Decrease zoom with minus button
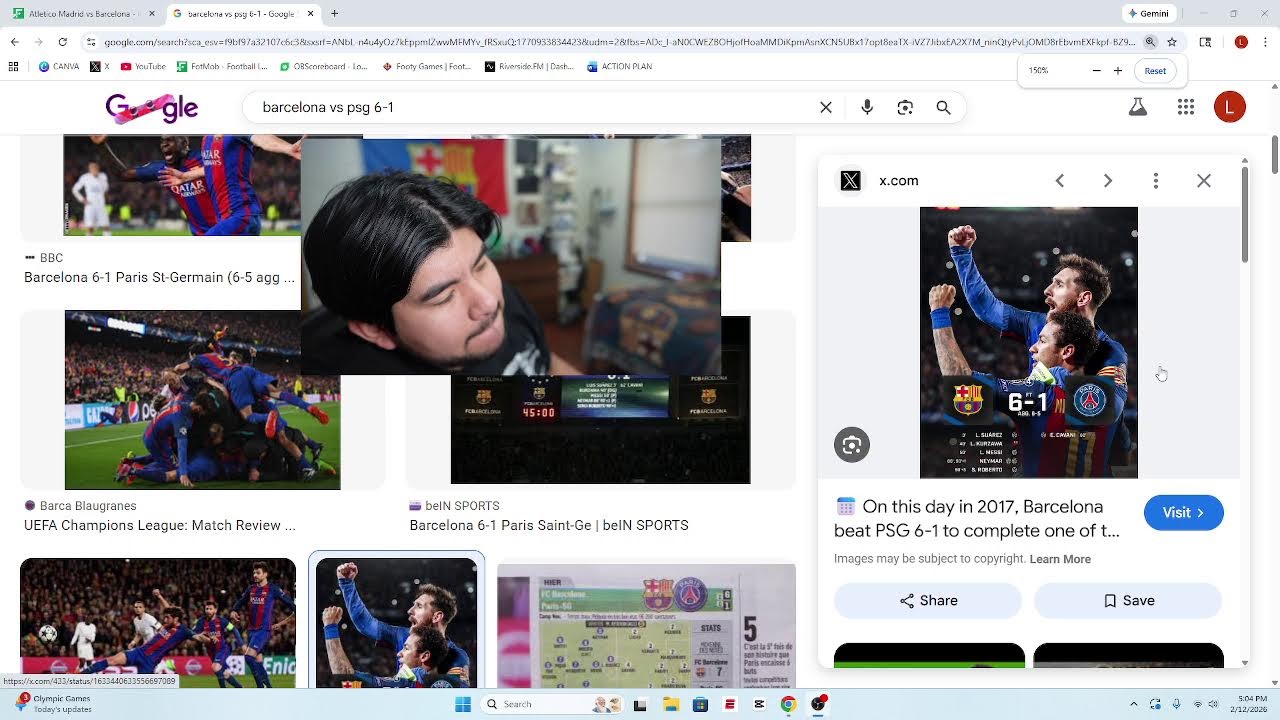The width and height of the screenshot is (1280, 720). point(1096,71)
